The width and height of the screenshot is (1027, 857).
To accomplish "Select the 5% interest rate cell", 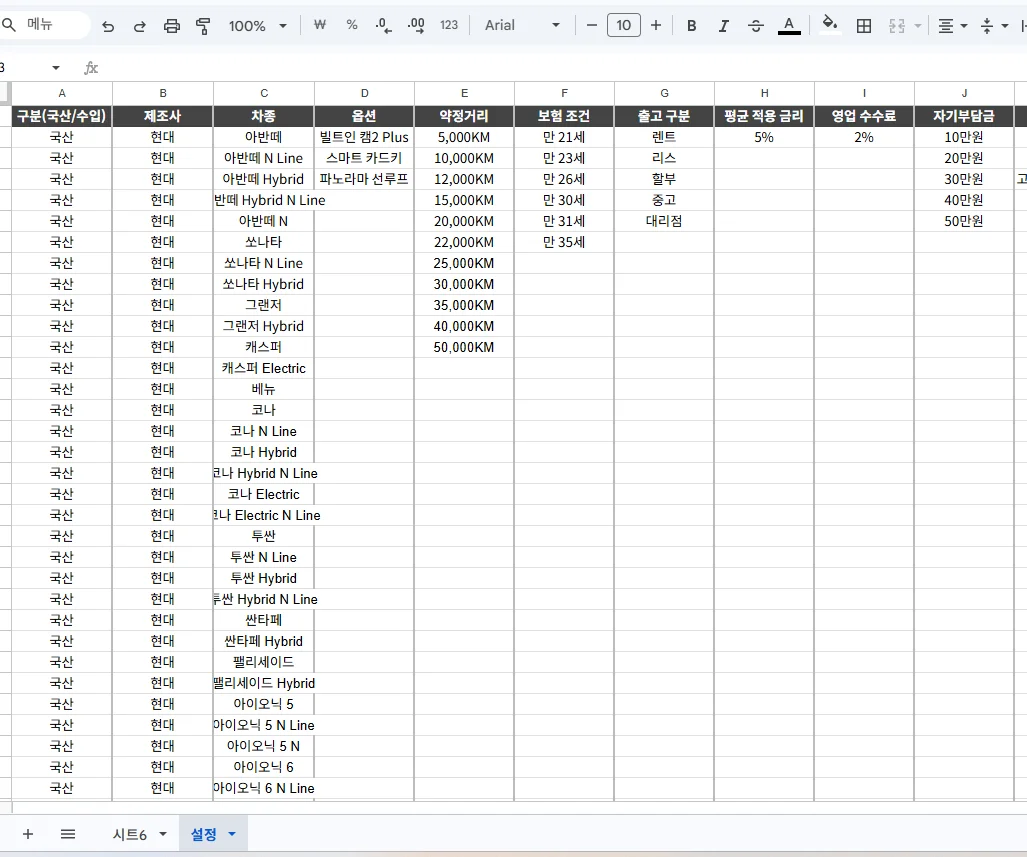I will coord(764,137).
